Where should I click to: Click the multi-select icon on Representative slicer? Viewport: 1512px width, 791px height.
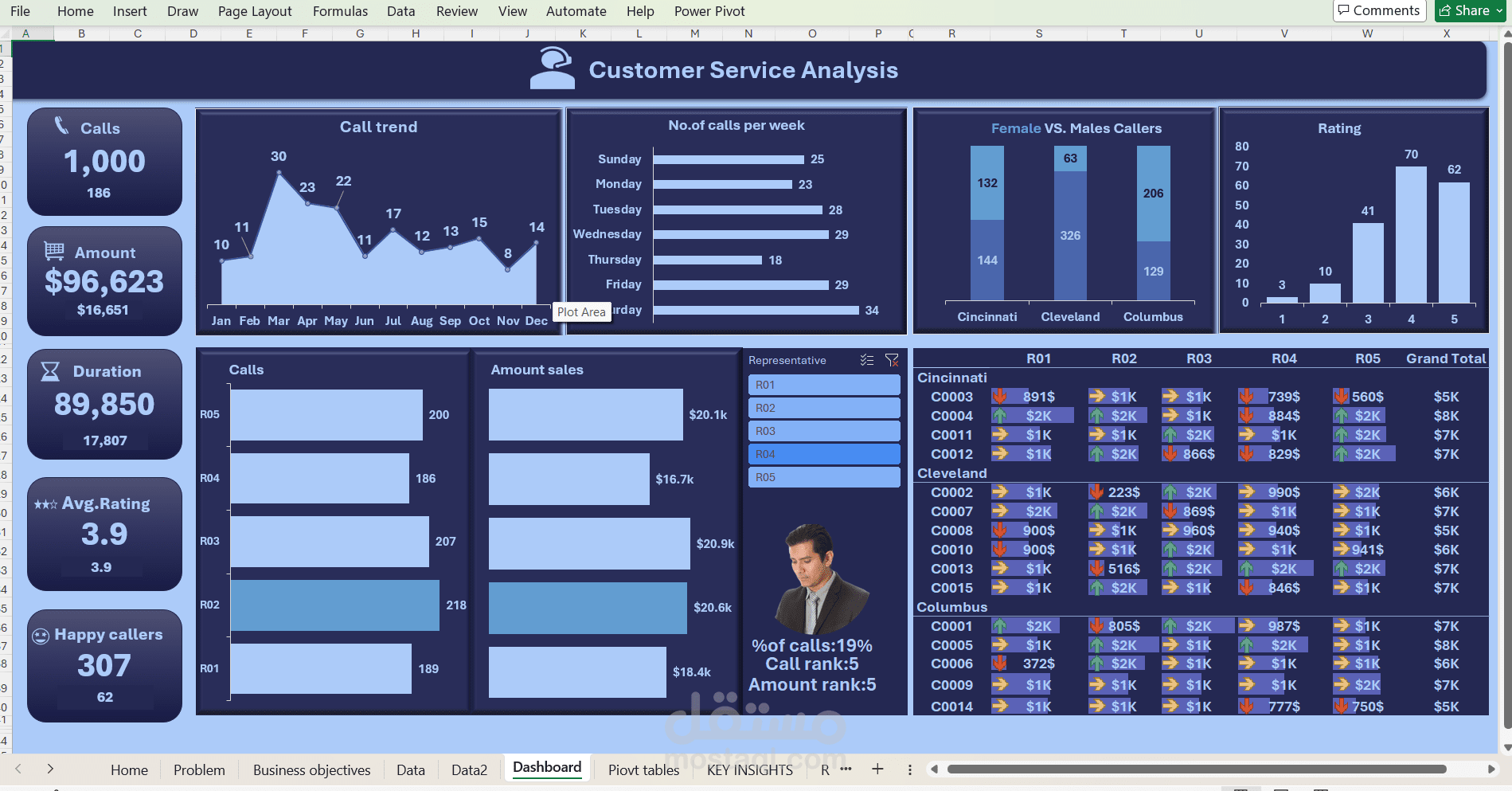pyautogui.click(x=867, y=360)
